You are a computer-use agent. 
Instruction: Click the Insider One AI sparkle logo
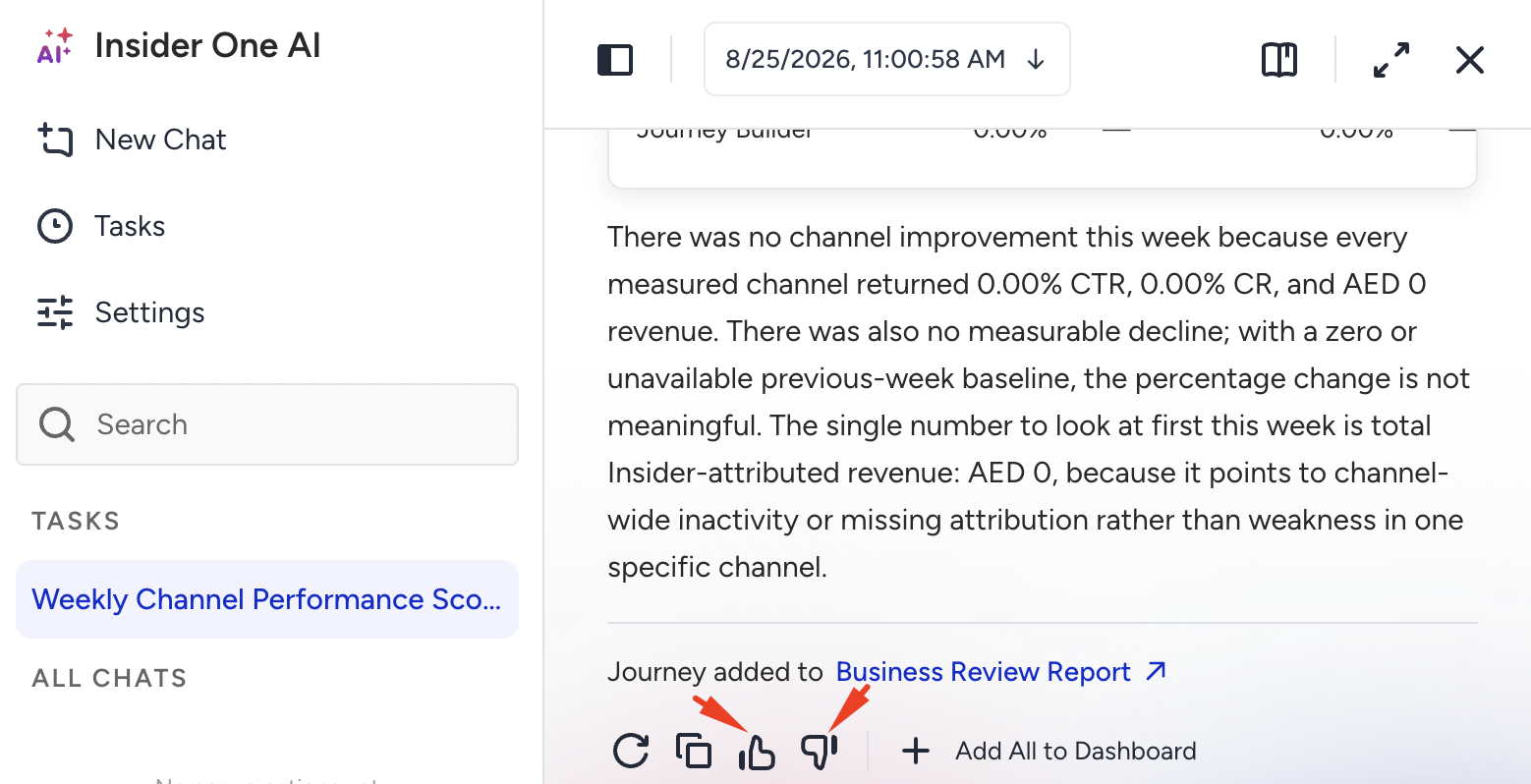pyautogui.click(x=54, y=46)
